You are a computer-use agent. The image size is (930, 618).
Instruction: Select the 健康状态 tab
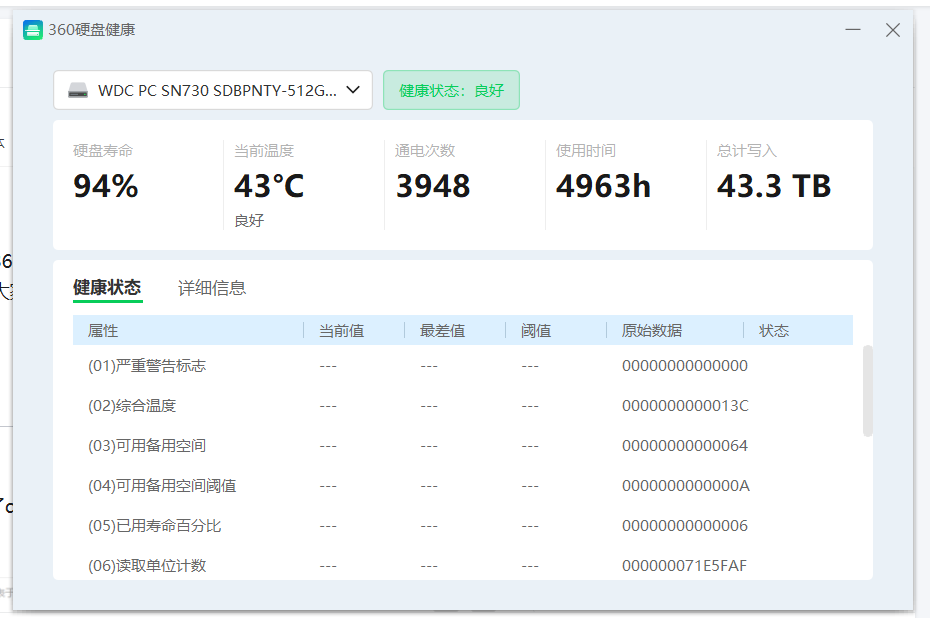pyautogui.click(x=107, y=288)
